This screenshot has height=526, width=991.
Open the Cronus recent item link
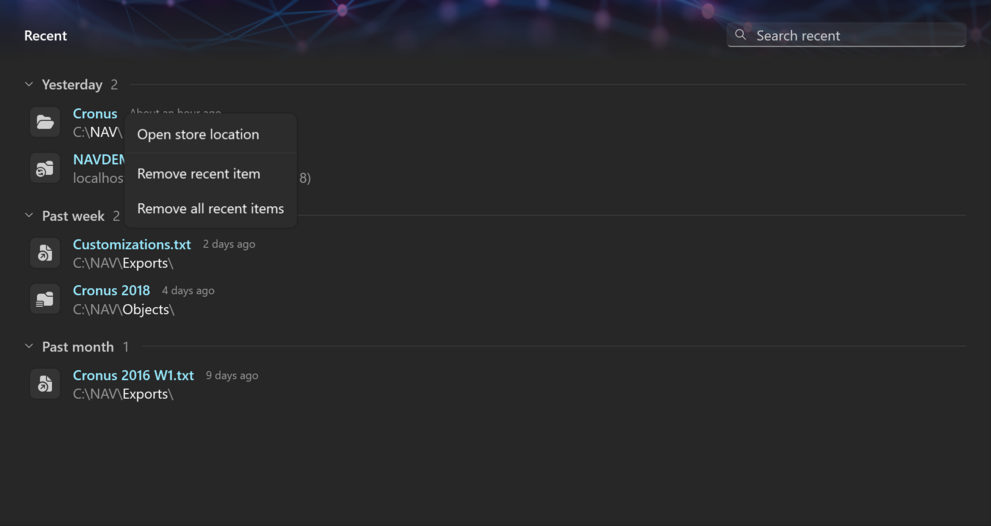(95, 114)
